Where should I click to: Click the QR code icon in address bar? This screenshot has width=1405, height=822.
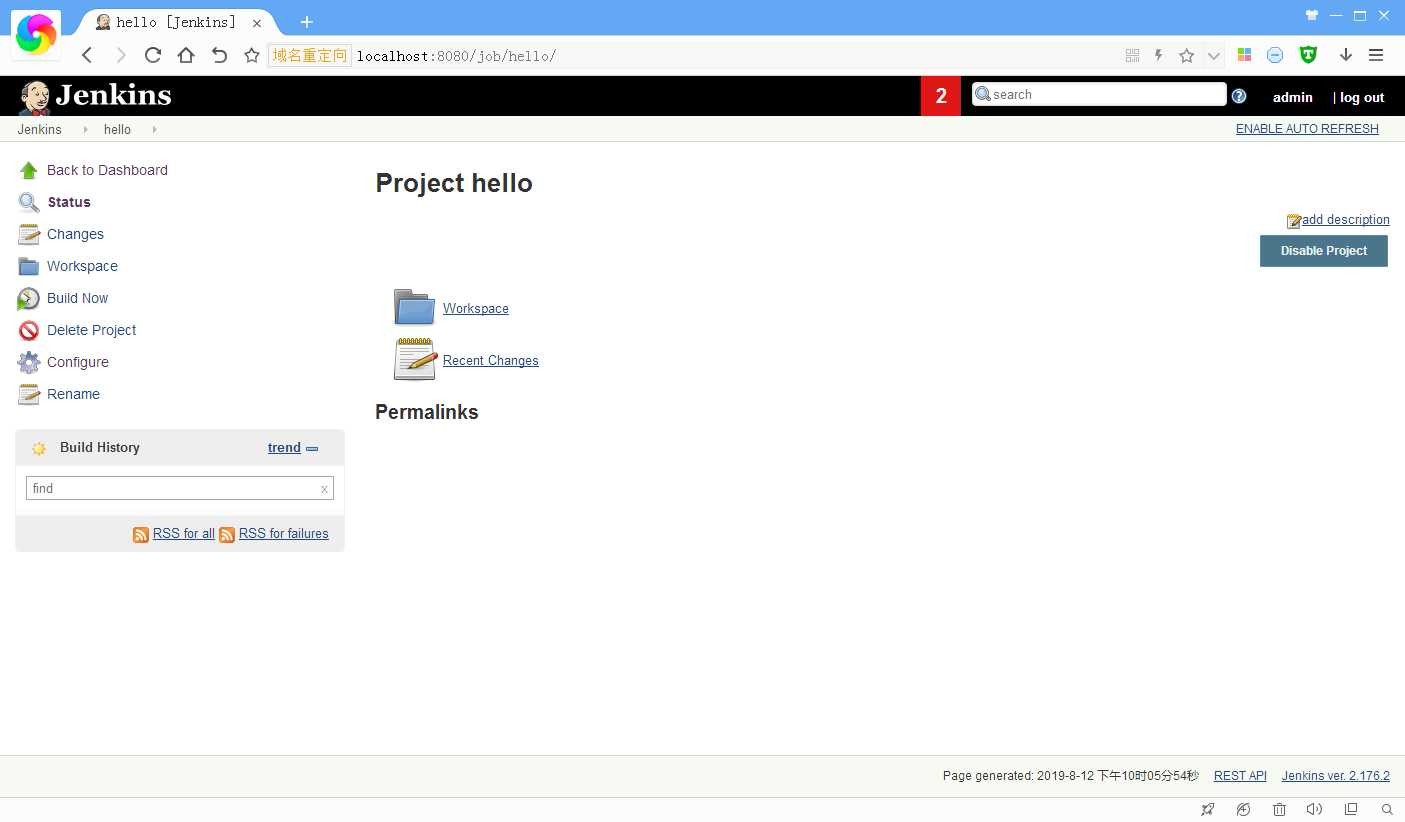point(1133,55)
